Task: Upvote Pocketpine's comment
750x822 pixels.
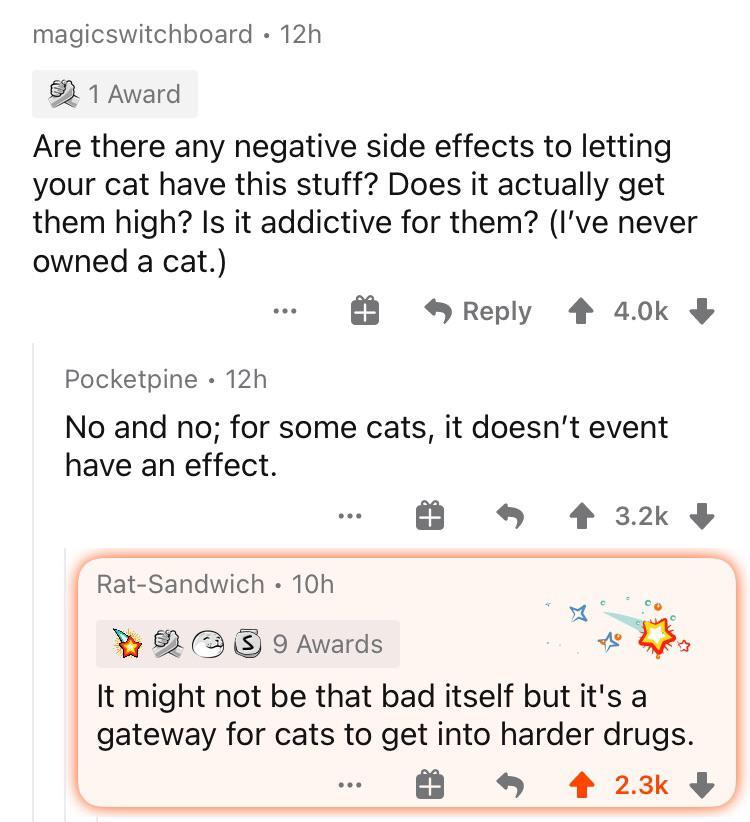Action: (x=580, y=516)
